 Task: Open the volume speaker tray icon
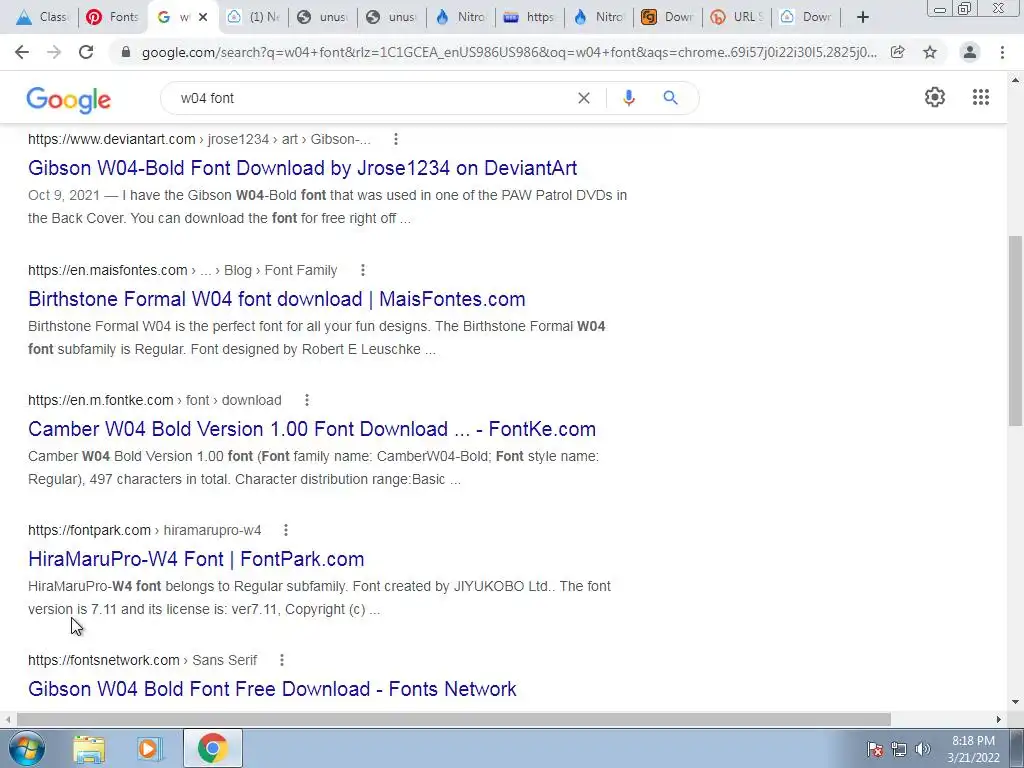click(923, 748)
